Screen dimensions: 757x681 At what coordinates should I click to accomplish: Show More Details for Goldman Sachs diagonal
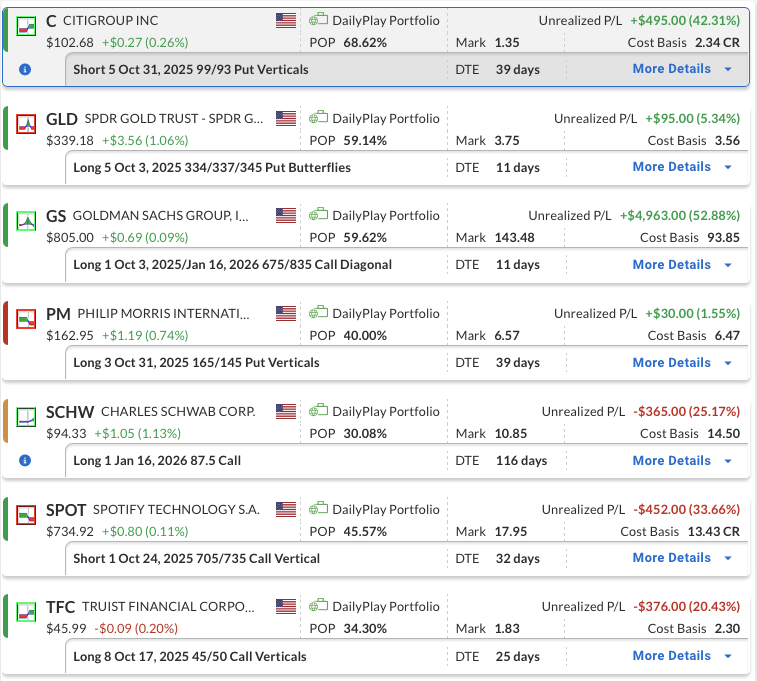tap(683, 265)
